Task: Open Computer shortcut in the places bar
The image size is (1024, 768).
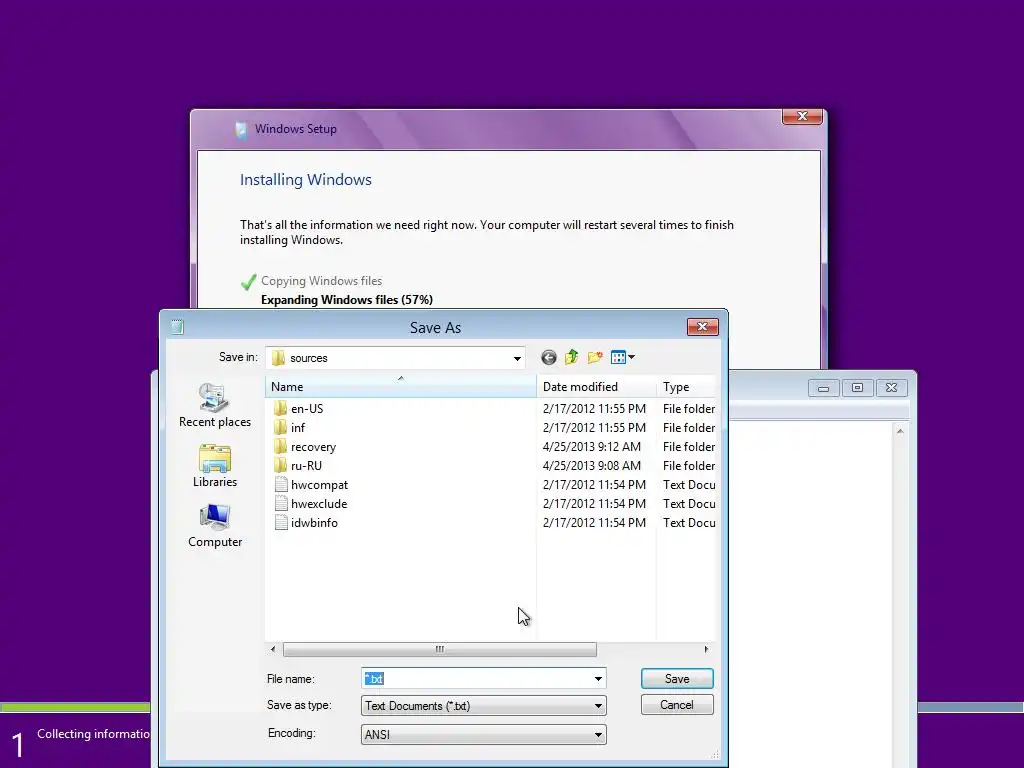Action: [x=215, y=526]
